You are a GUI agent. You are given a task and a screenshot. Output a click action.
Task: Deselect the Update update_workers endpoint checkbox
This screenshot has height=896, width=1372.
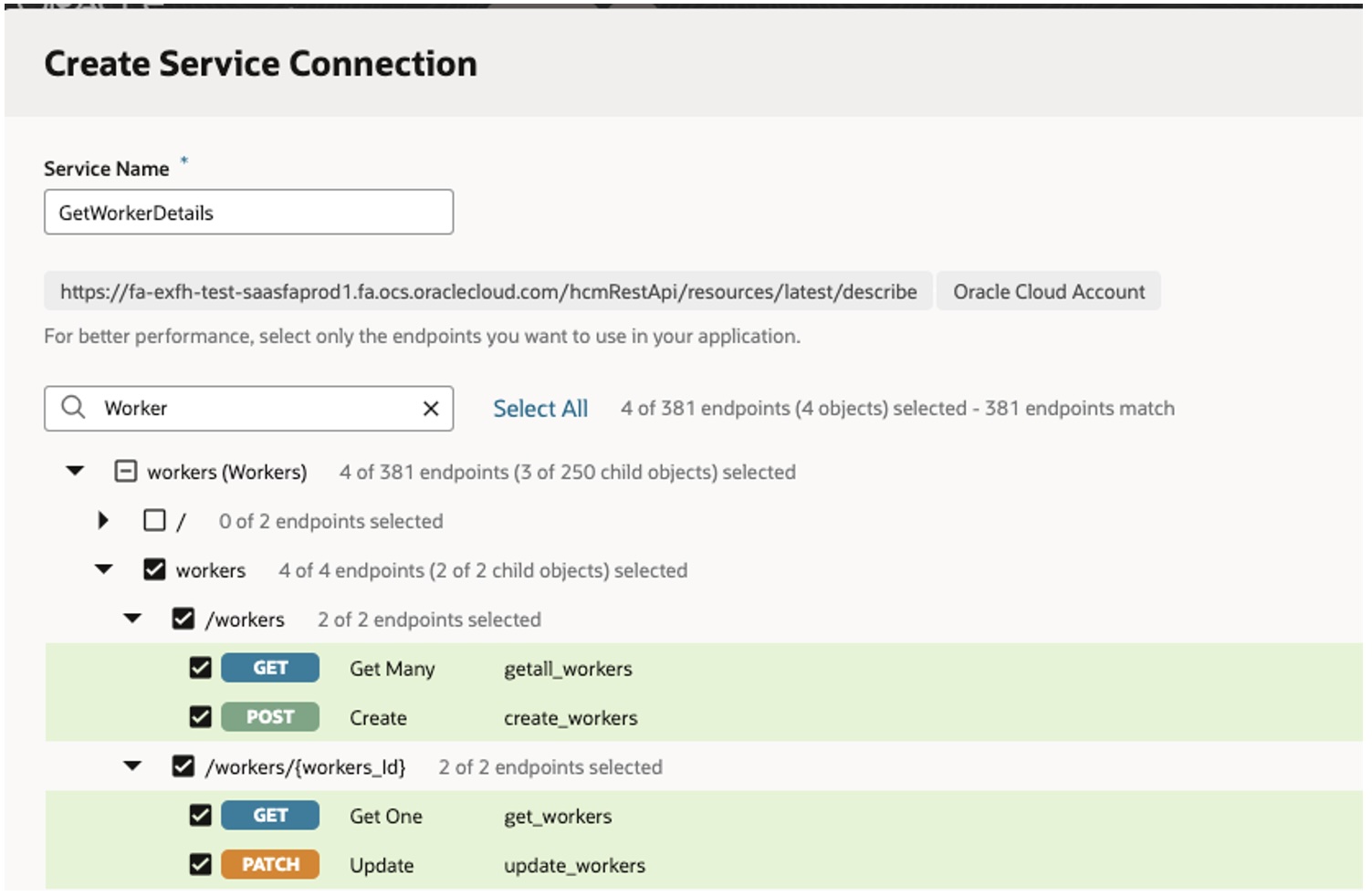(200, 865)
